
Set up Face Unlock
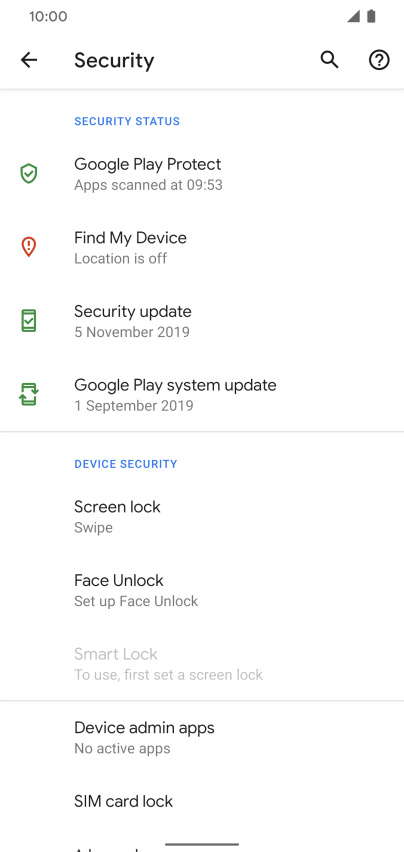(202, 590)
